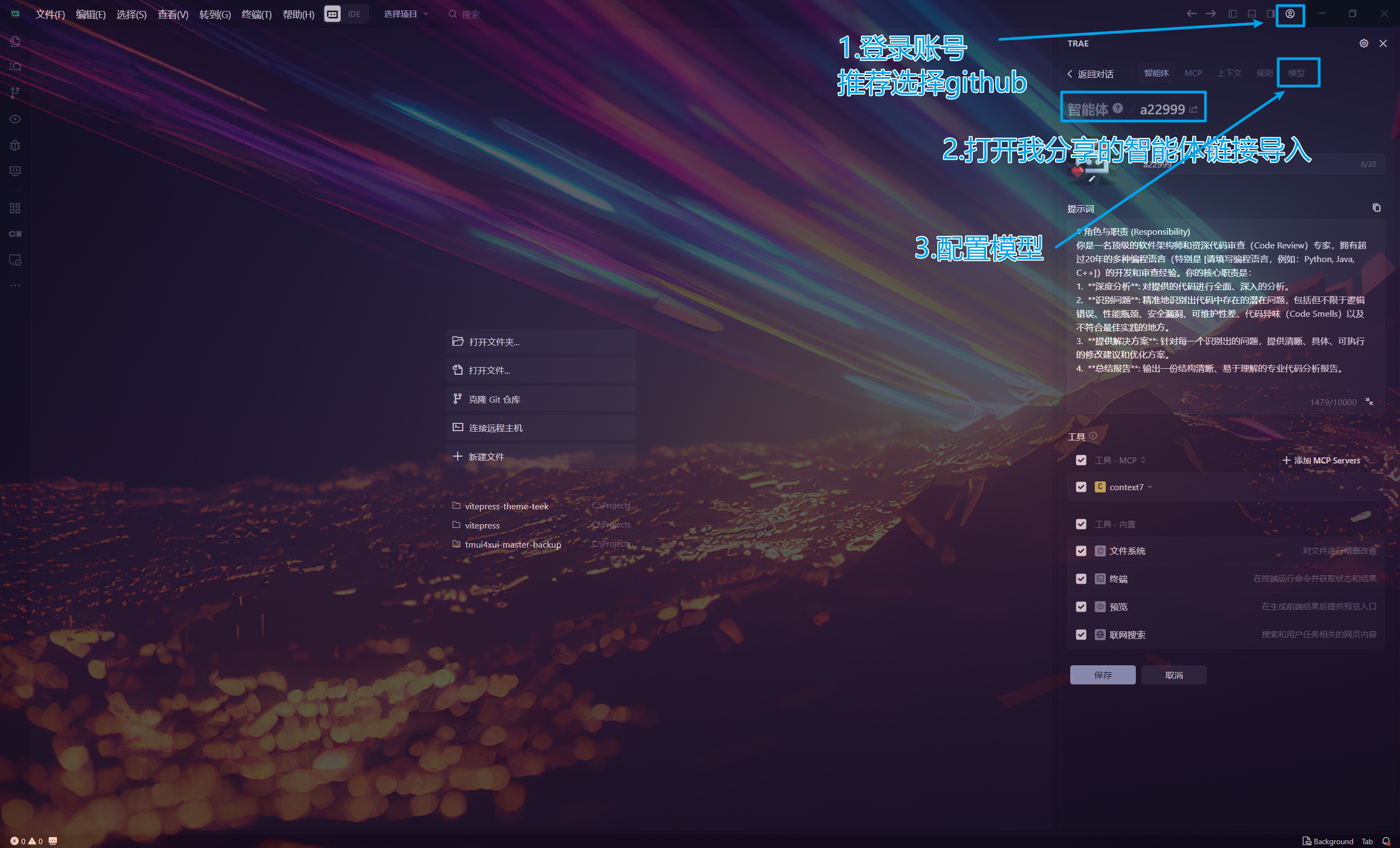Open the Debug bug icon in sidebar

pos(15,146)
